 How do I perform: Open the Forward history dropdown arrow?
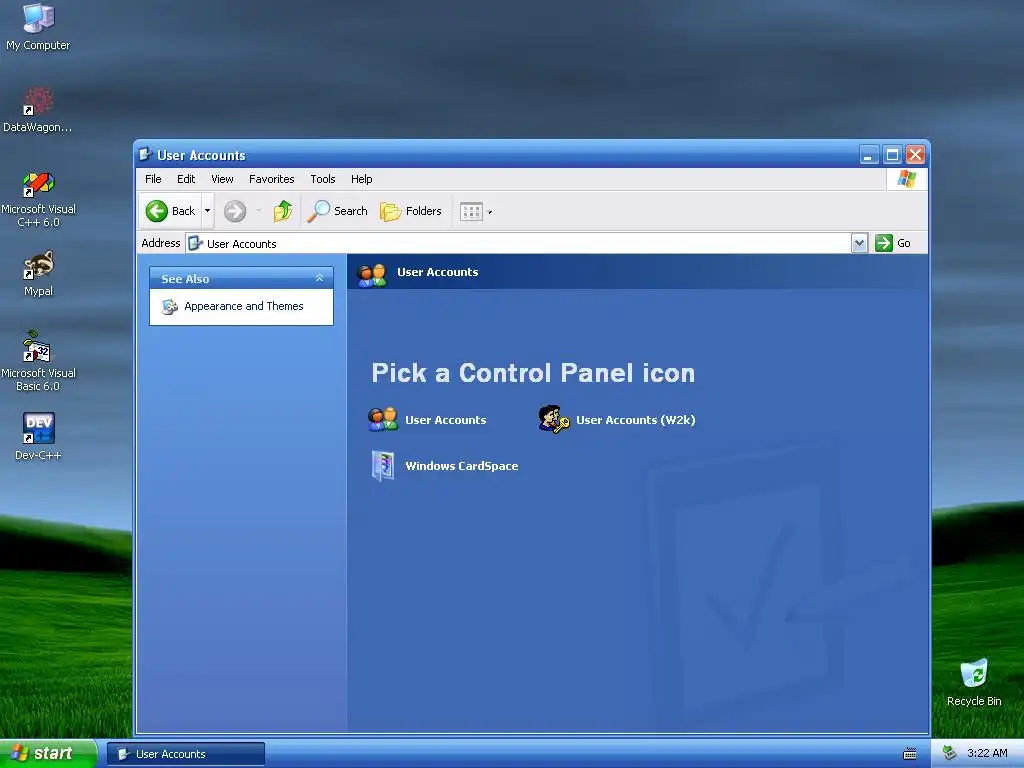pos(259,211)
